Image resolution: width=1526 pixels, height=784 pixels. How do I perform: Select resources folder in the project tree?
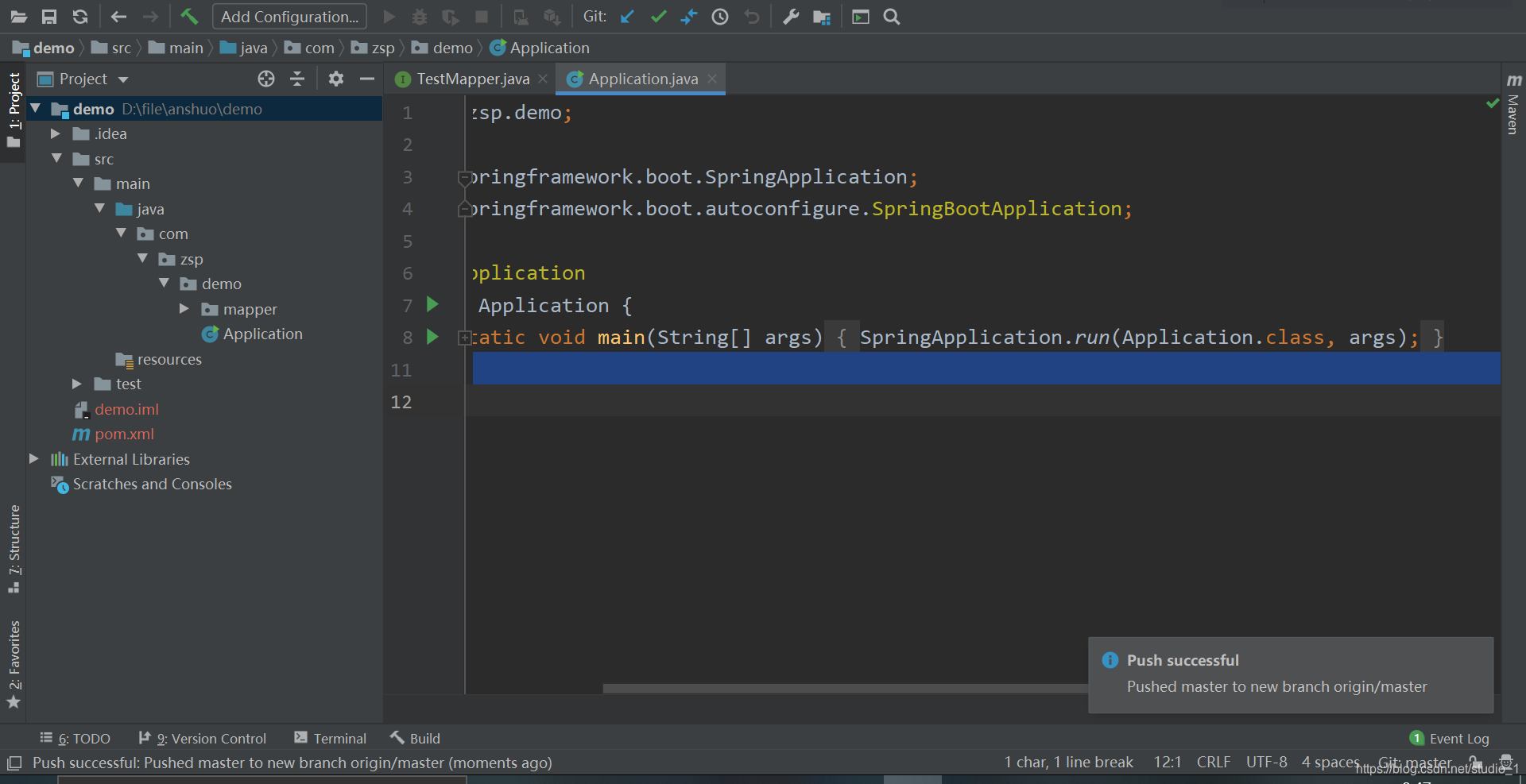point(159,359)
